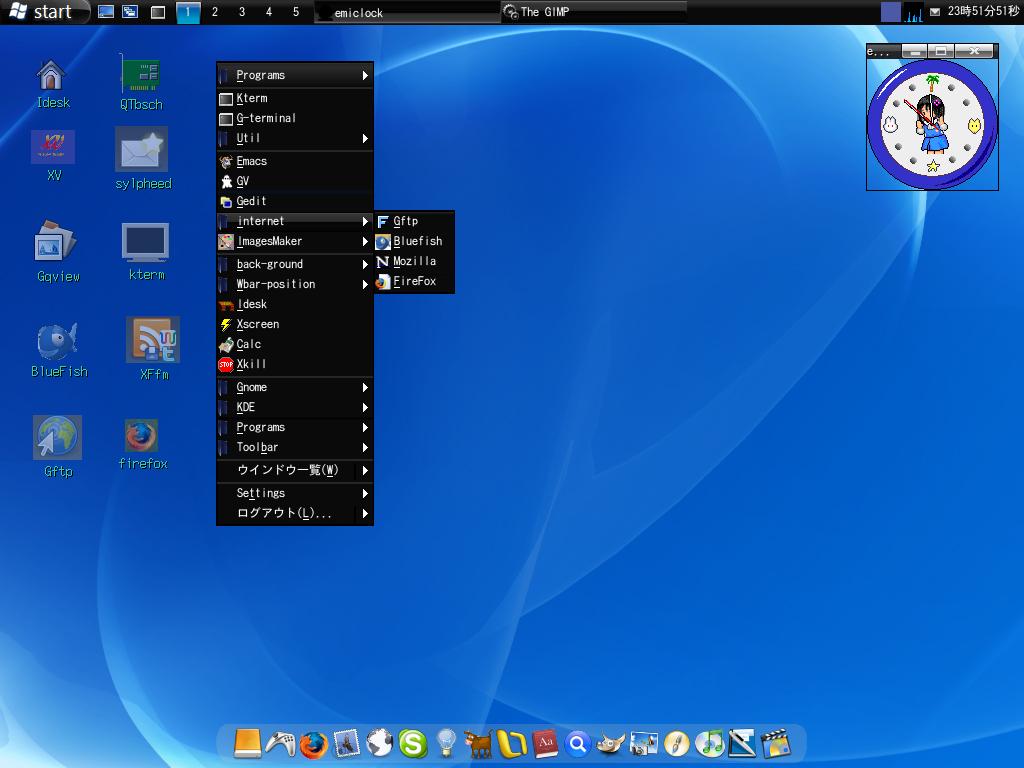The image size is (1024, 768).
Task: Switch to workspace 5 in the pager
Action: (295, 12)
